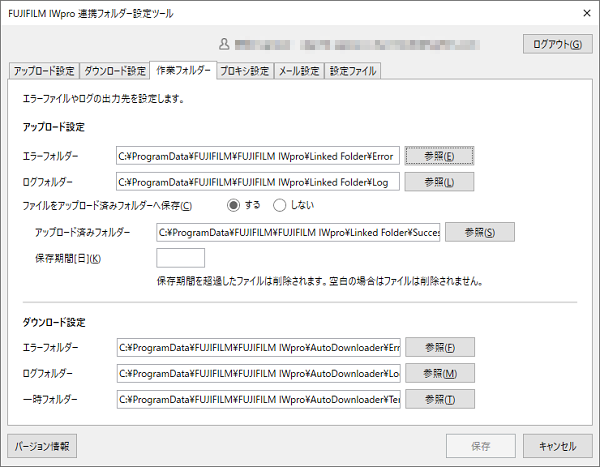
Task: Click the 保存期間を超過したファイルは削除されます note
Action: pyautogui.click(x=320, y=281)
